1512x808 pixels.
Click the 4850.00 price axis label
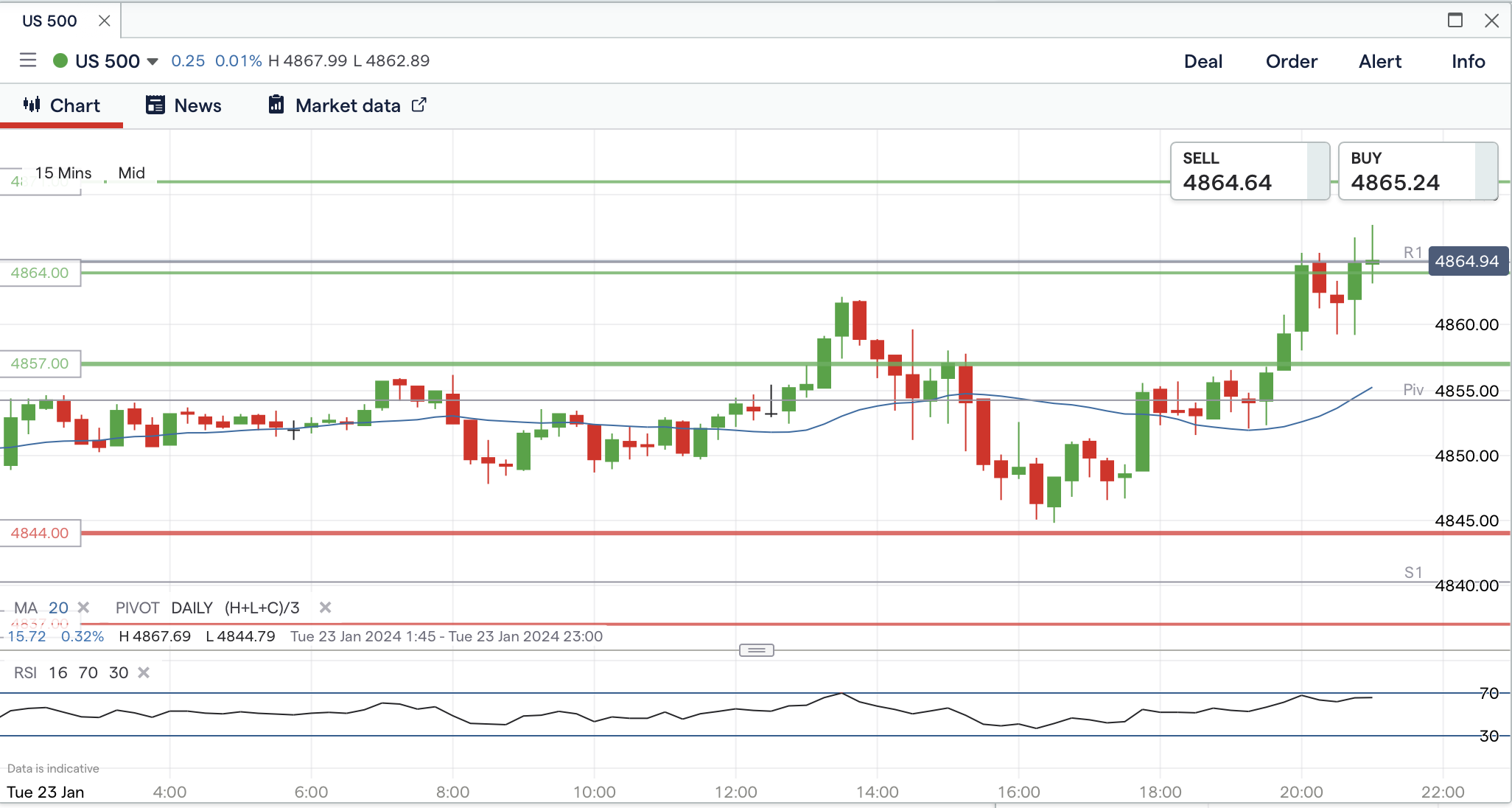[1467, 456]
